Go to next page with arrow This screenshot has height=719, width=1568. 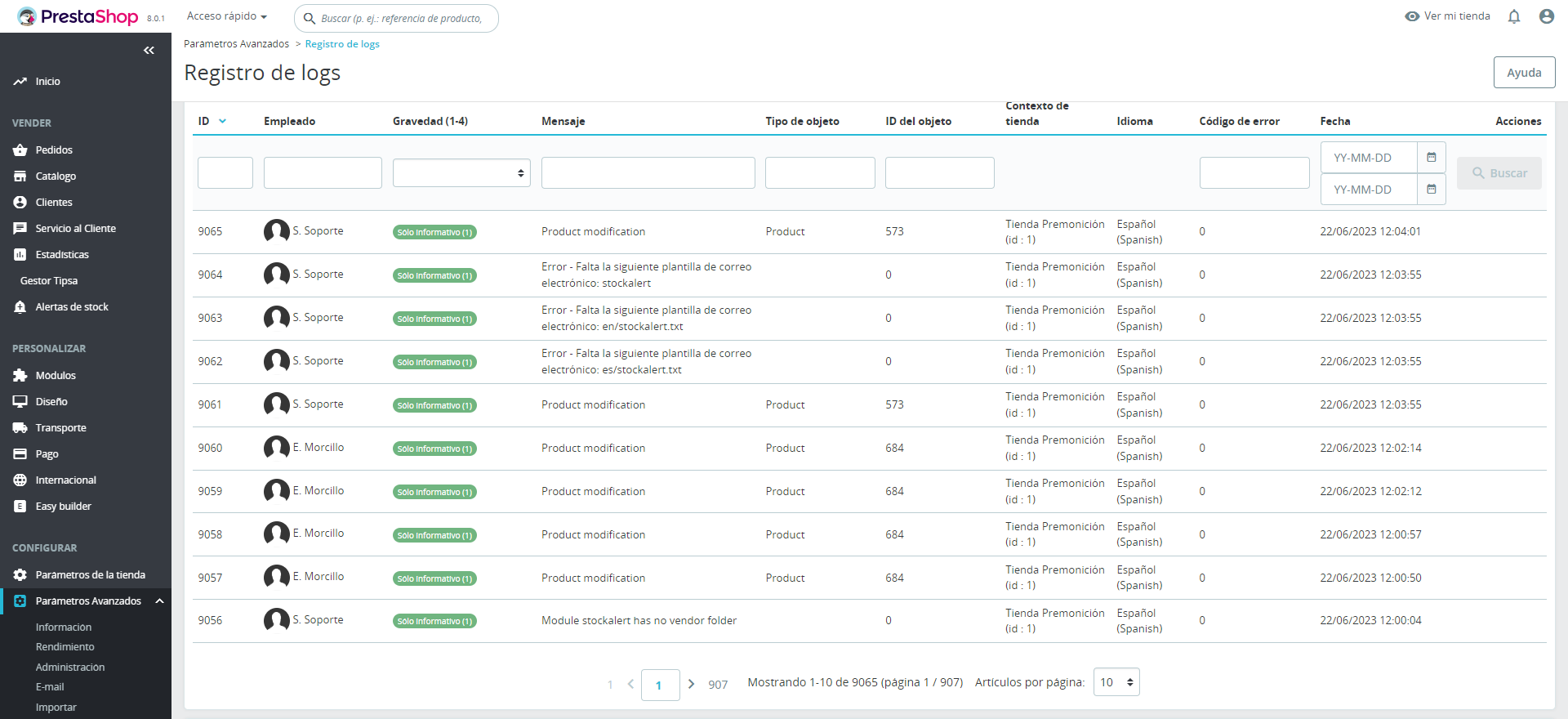click(x=691, y=684)
